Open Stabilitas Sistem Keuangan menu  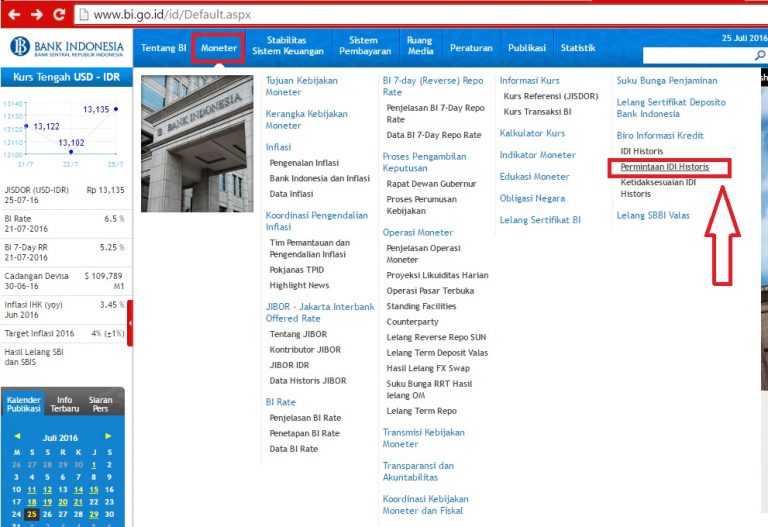[x=288, y=46]
